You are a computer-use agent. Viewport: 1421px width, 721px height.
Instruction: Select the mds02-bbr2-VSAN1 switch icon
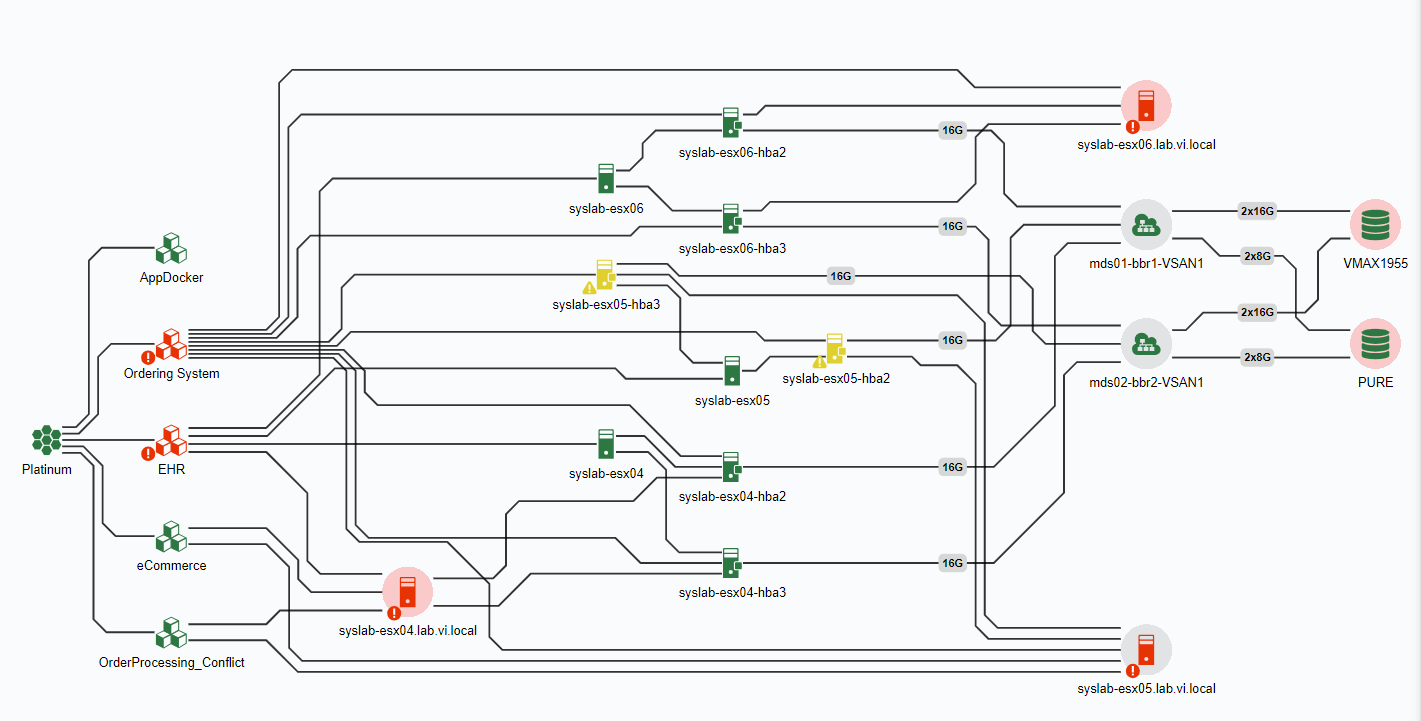(x=1146, y=344)
